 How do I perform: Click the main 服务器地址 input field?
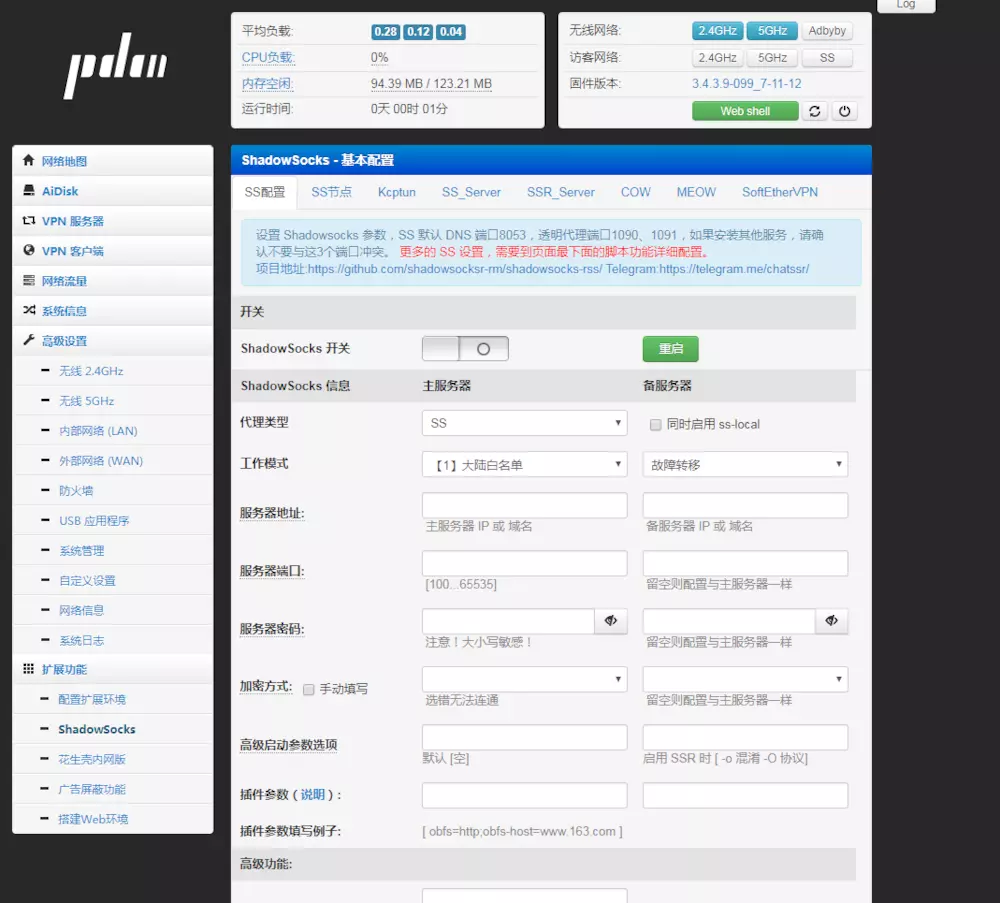pos(524,505)
